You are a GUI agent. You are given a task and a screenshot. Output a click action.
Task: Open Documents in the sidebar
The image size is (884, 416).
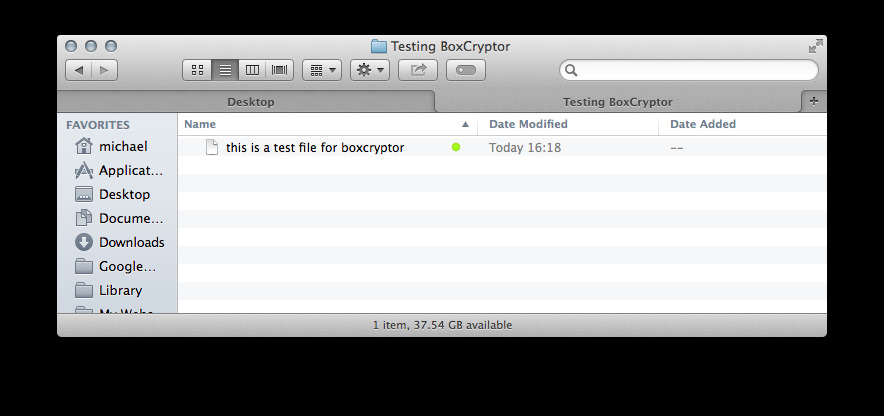tap(118, 218)
